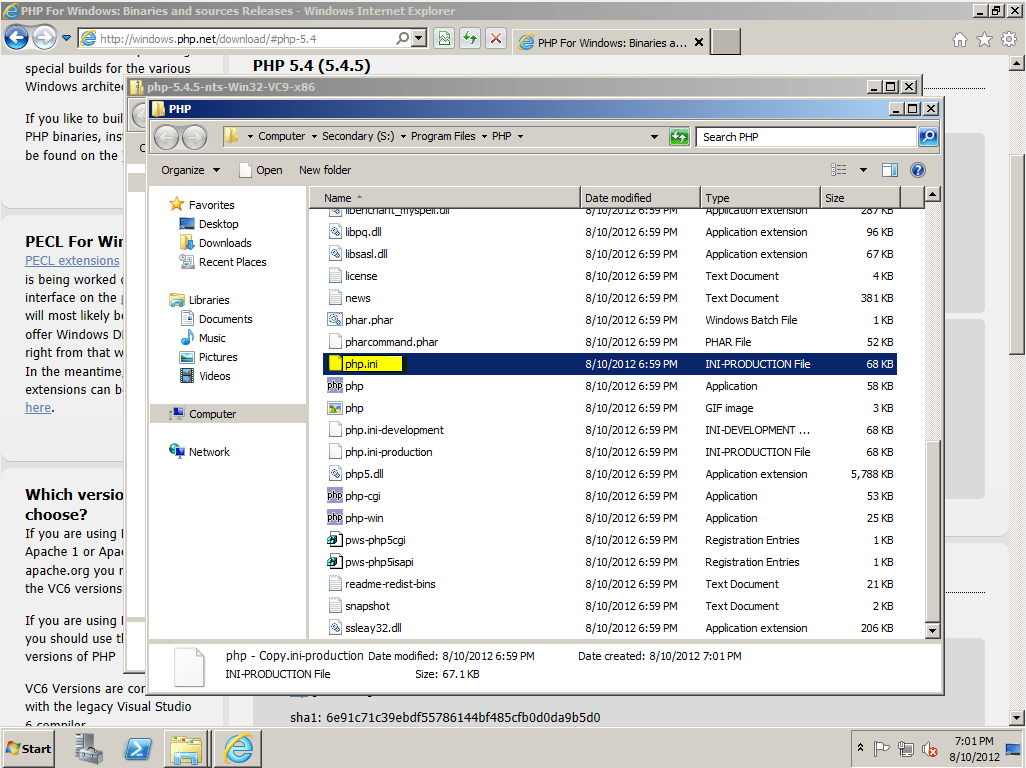Click the IE compatibility view icon

(x=444, y=39)
